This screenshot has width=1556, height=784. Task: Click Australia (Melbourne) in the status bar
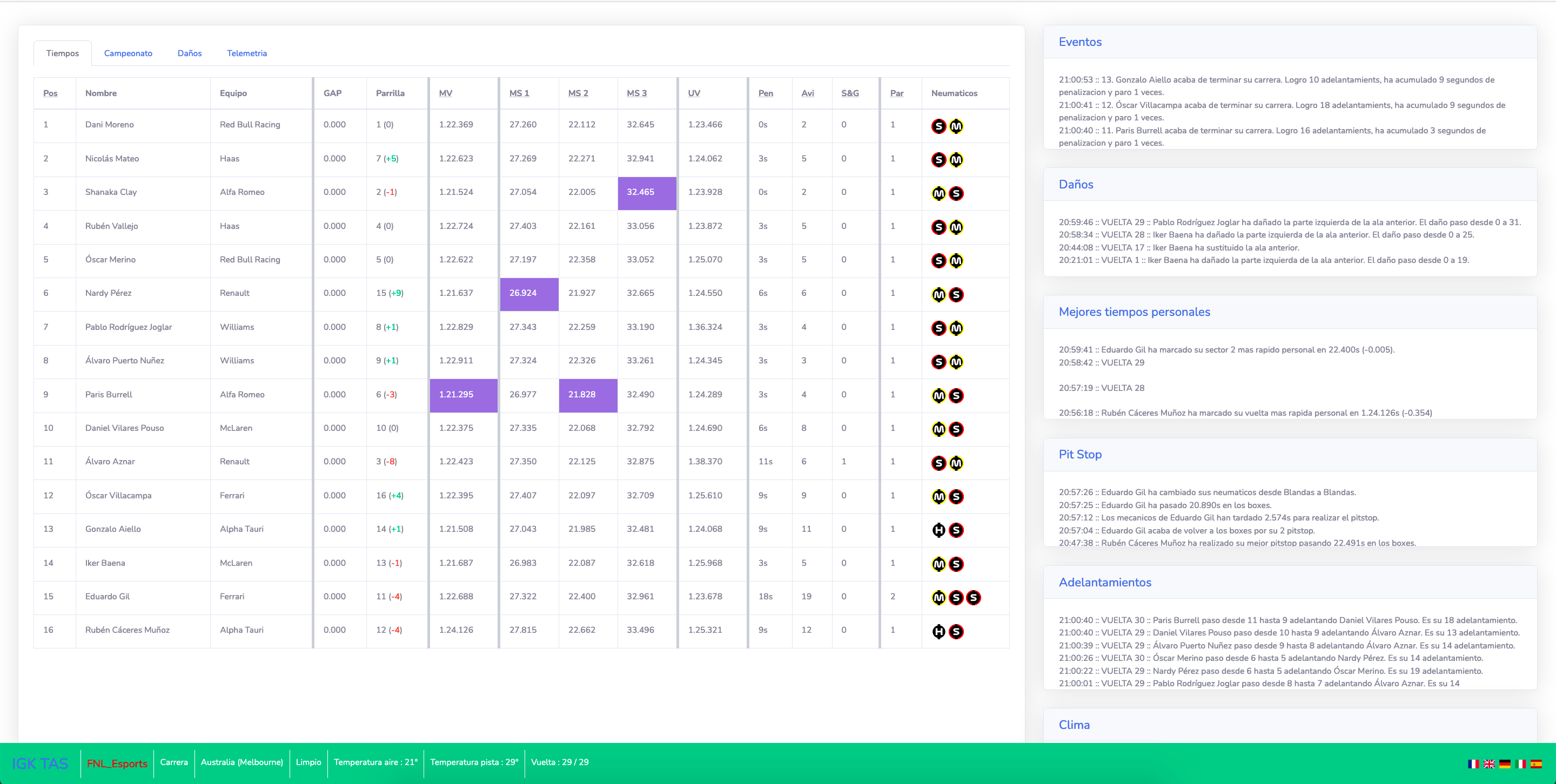point(242,762)
